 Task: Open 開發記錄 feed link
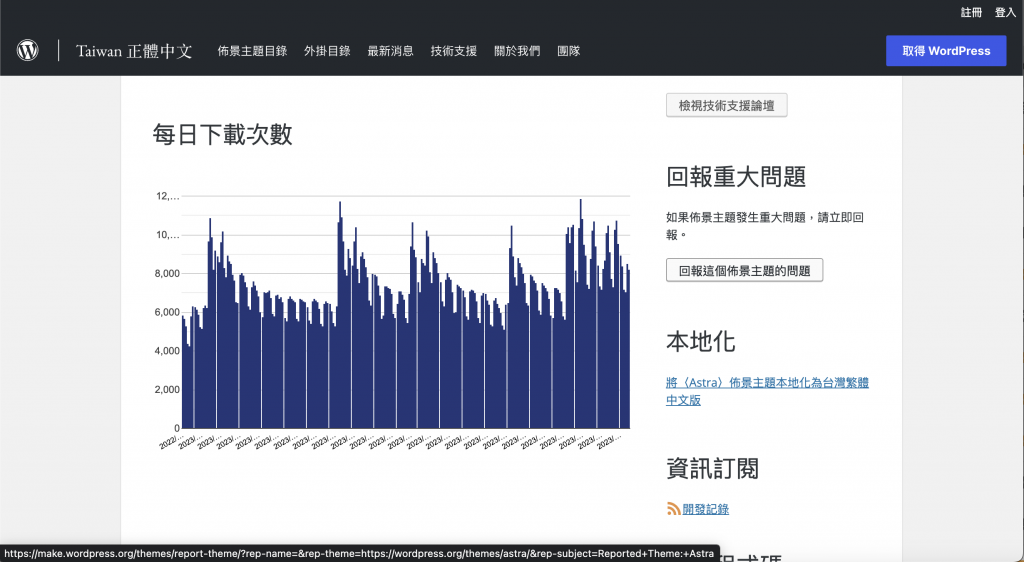(x=705, y=509)
